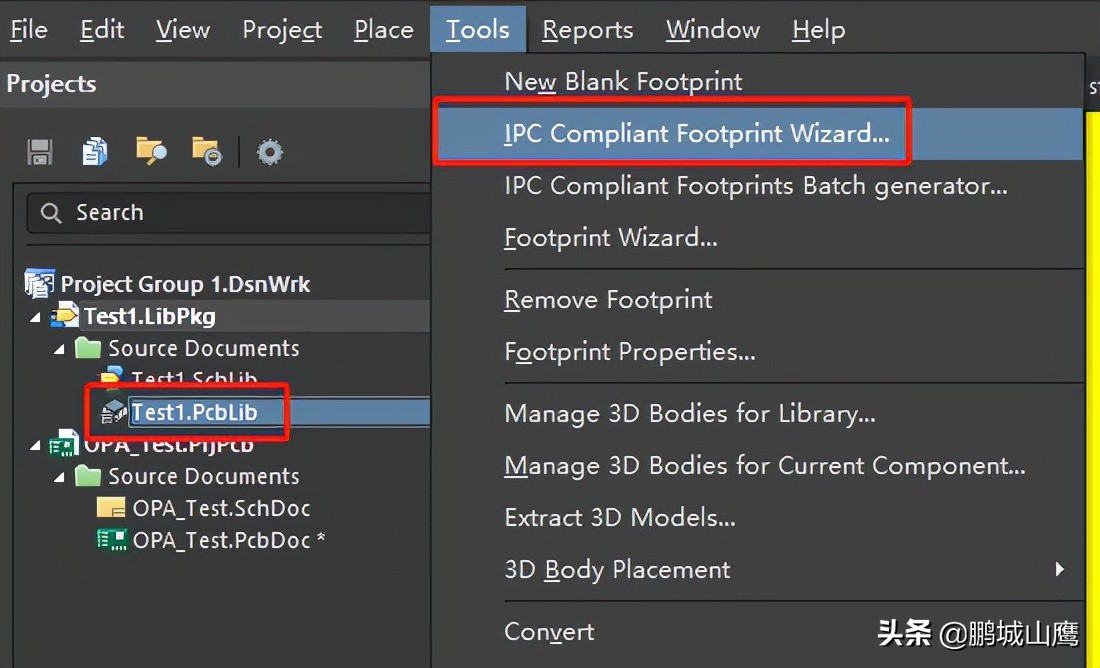Close the open Tools menu
The height and width of the screenshot is (668, 1100).
(x=478, y=29)
